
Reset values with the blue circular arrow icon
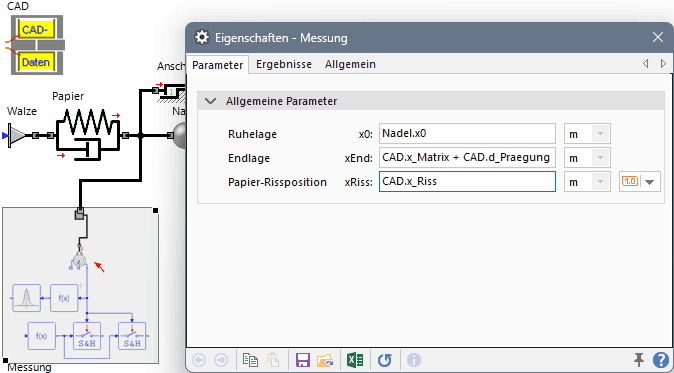pyautogui.click(x=385, y=359)
